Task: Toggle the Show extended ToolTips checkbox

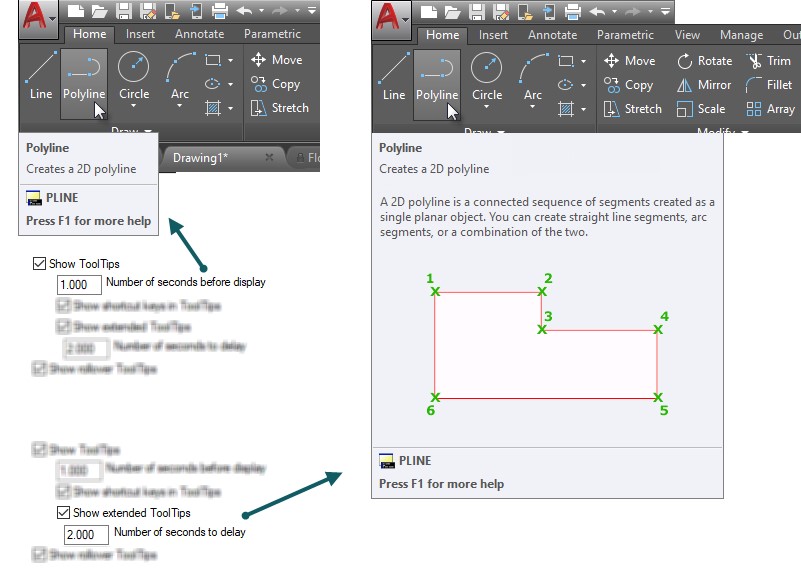Action: pos(63,513)
